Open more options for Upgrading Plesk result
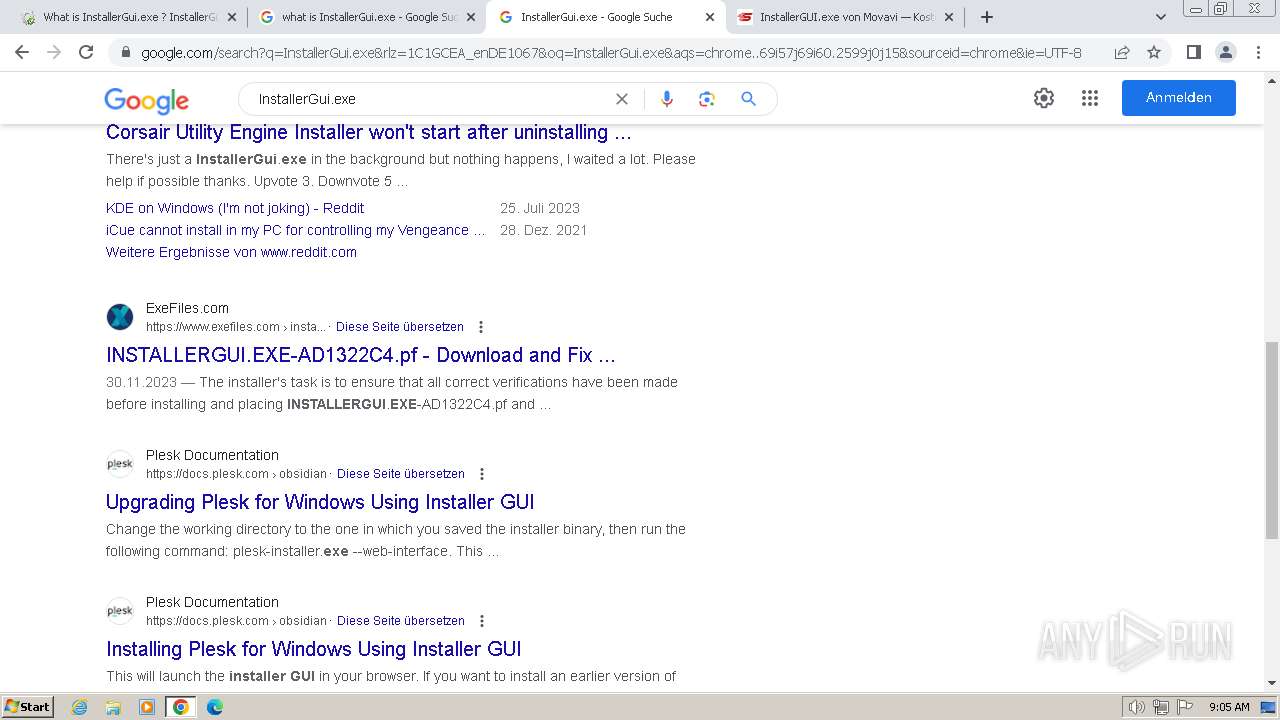 tap(482, 474)
